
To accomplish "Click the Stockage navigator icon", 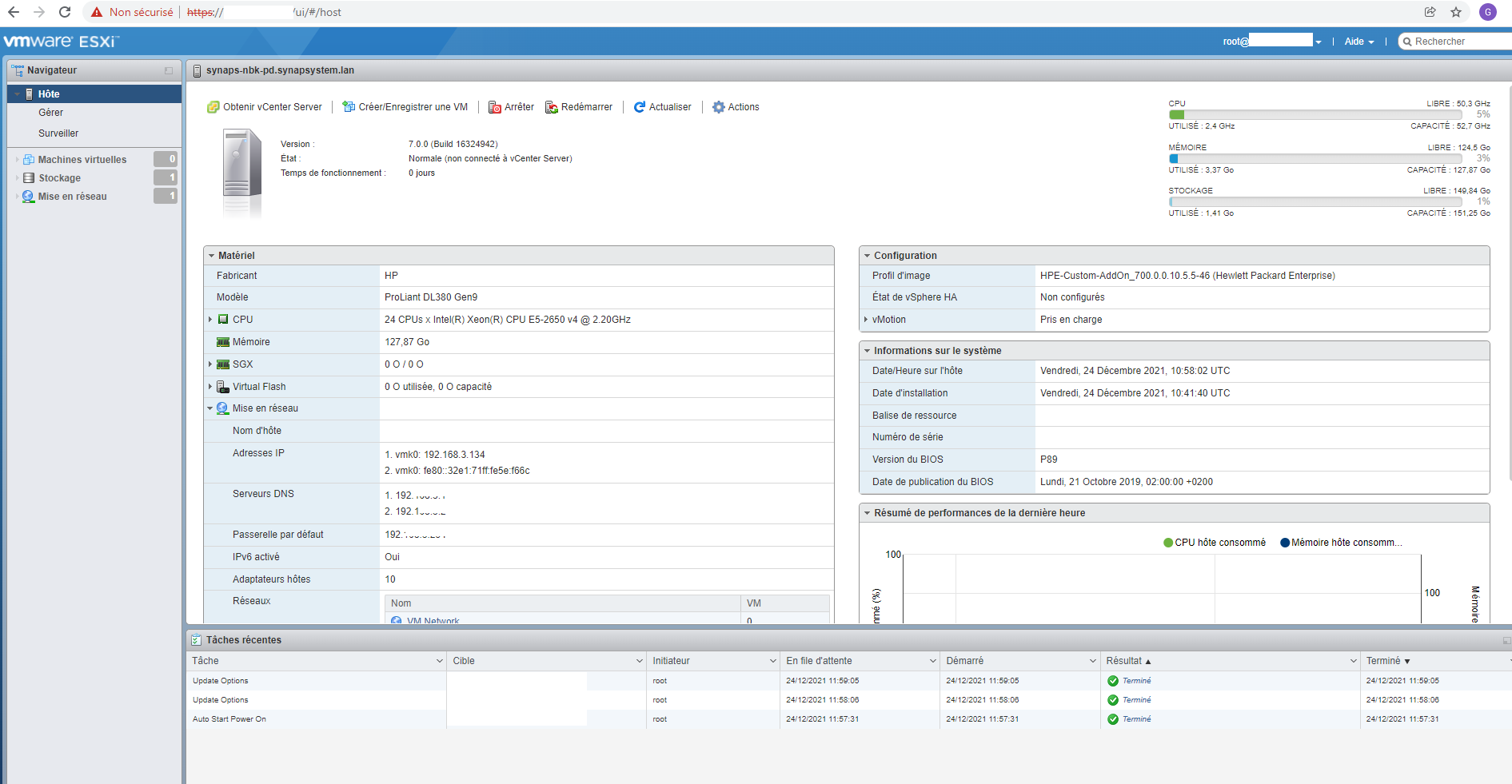I will tap(29, 178).
